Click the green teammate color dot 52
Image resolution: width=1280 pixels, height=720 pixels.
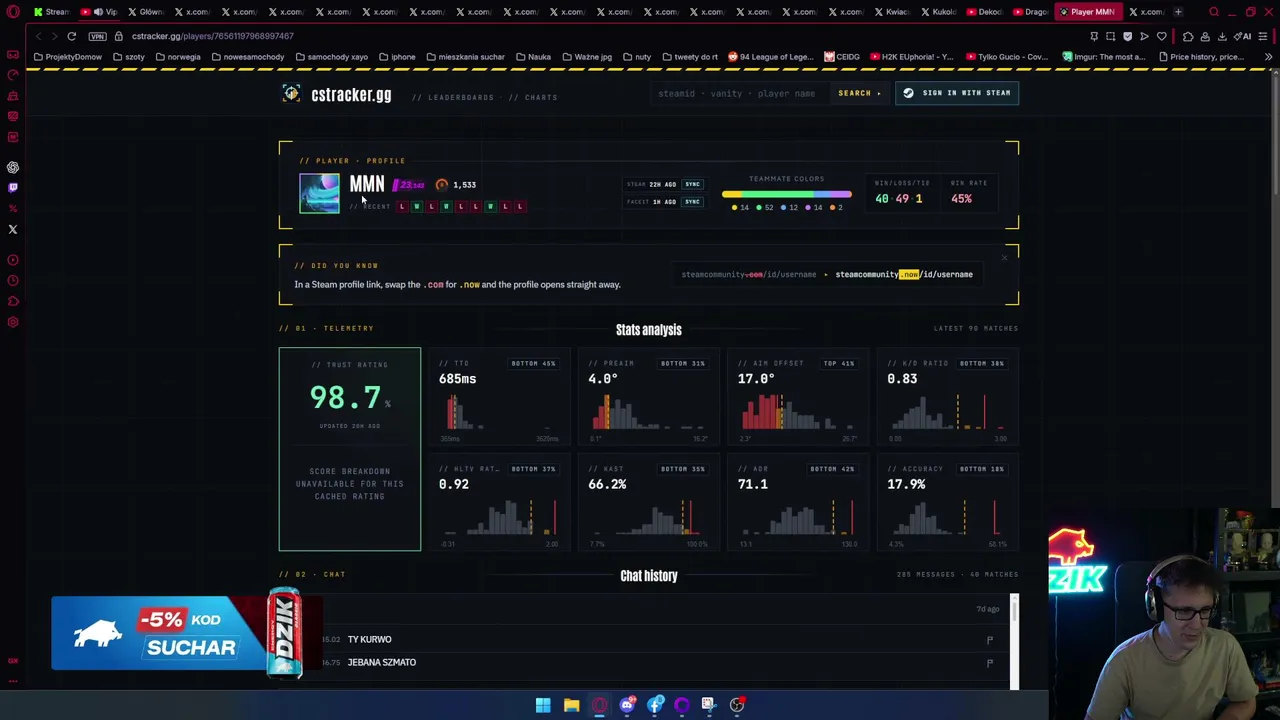759,208
